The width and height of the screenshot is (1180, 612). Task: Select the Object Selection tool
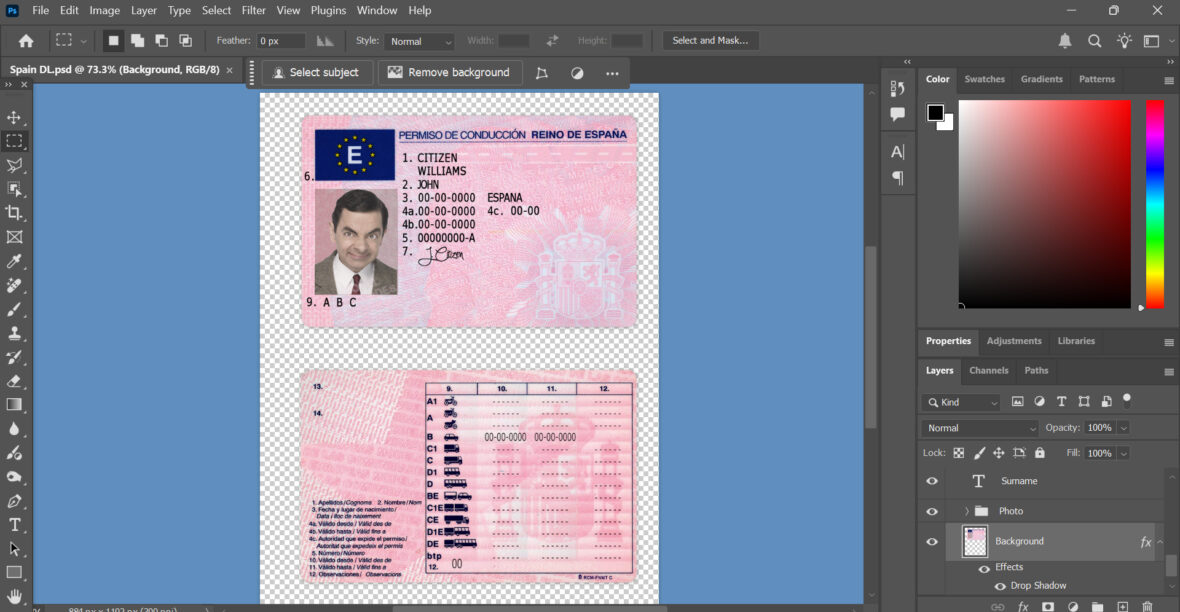click(x=14, y=189)
